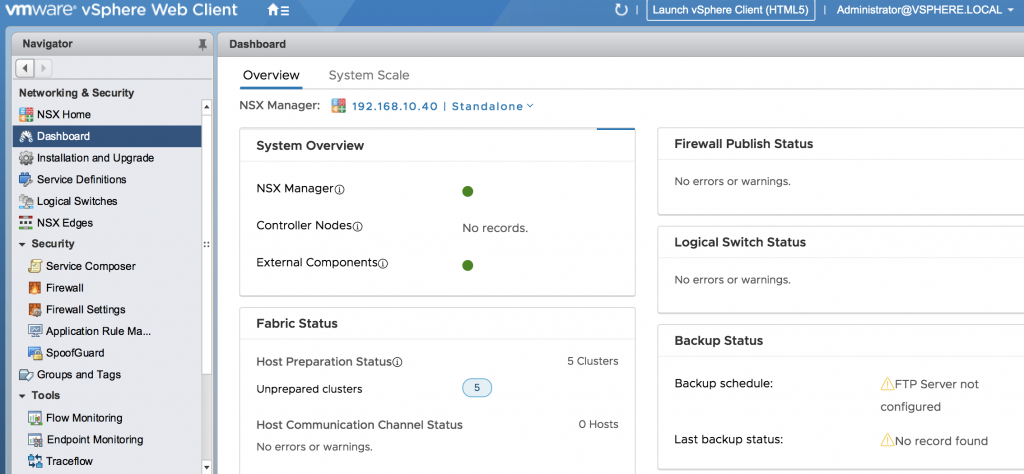
Task: Click the SpoofGuard icon
Action: click(35, 353)
